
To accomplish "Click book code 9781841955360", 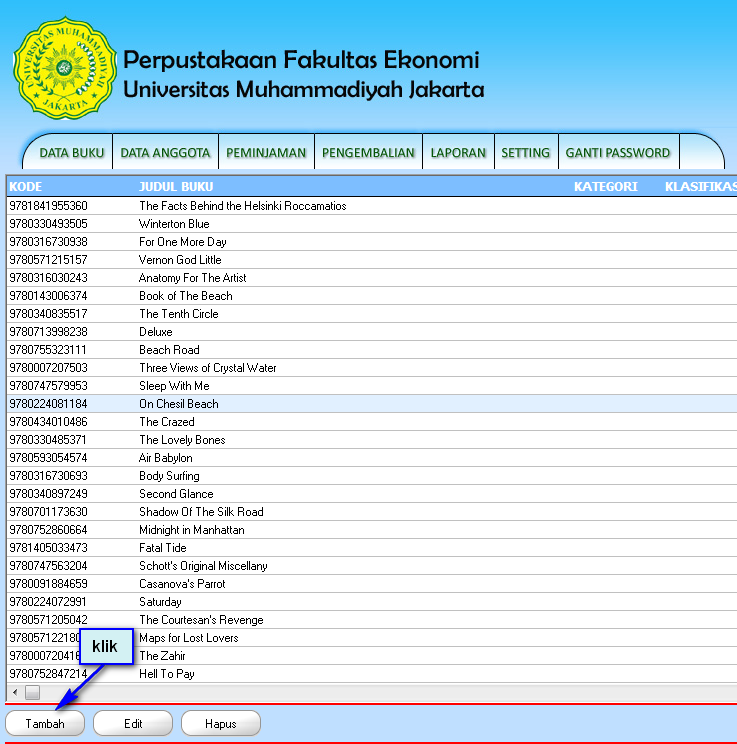I will (x=48, y=206).
